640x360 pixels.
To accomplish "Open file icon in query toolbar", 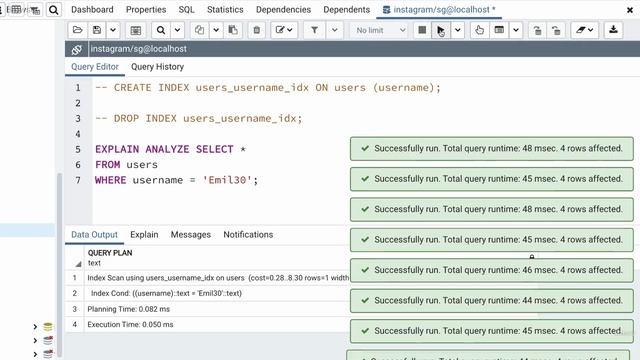I will click(x=78, y=30).
